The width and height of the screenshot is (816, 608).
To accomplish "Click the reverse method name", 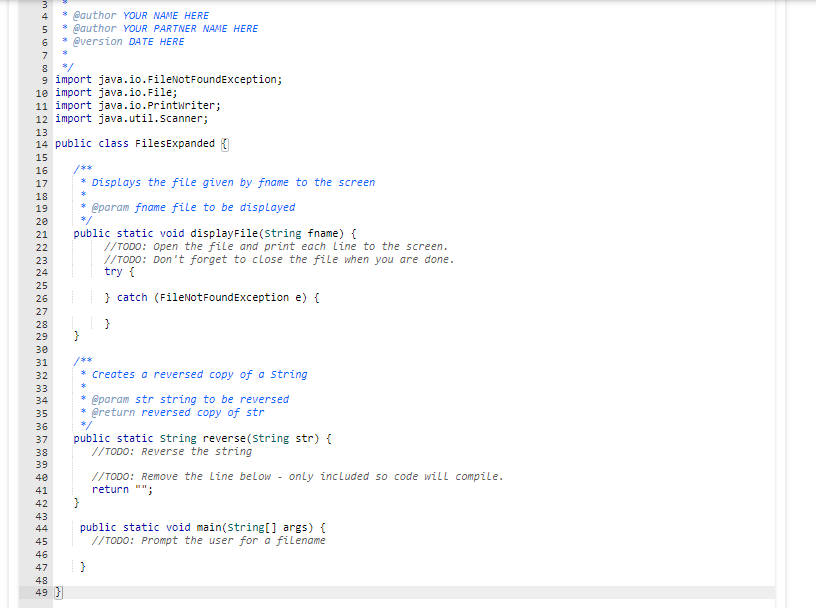I will pyautogui.click(x=222, y=437).
